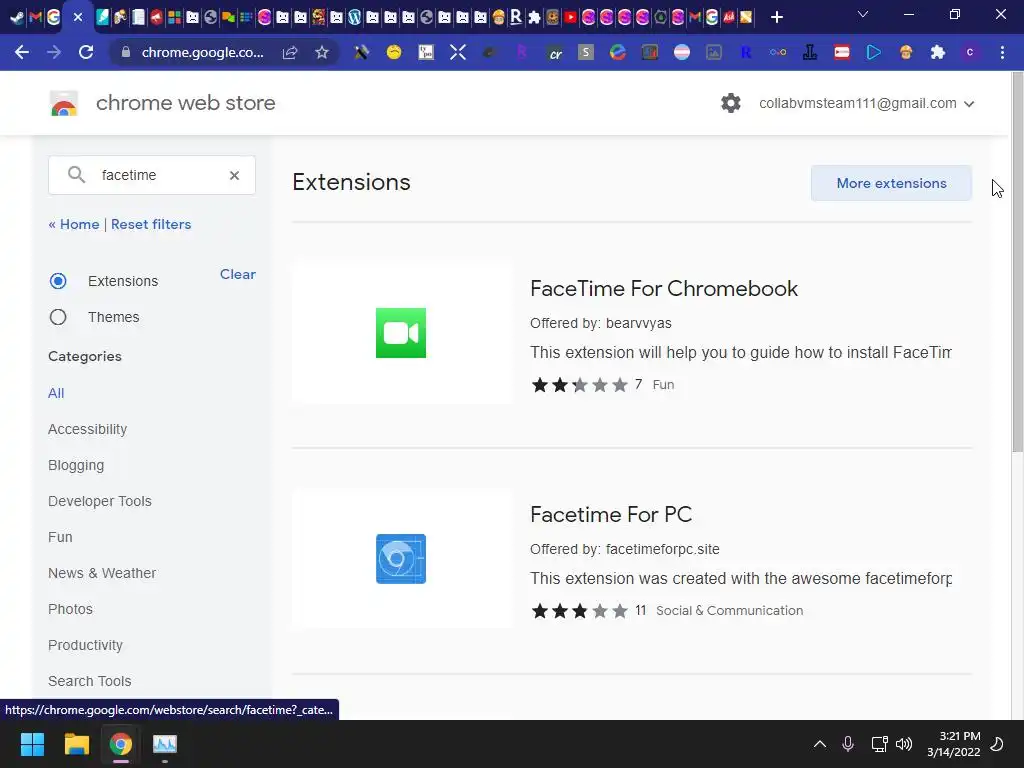The width and height of the screenshot is (1024, 768).
Task: Open the volume control in tray
Action: [904, 744]
